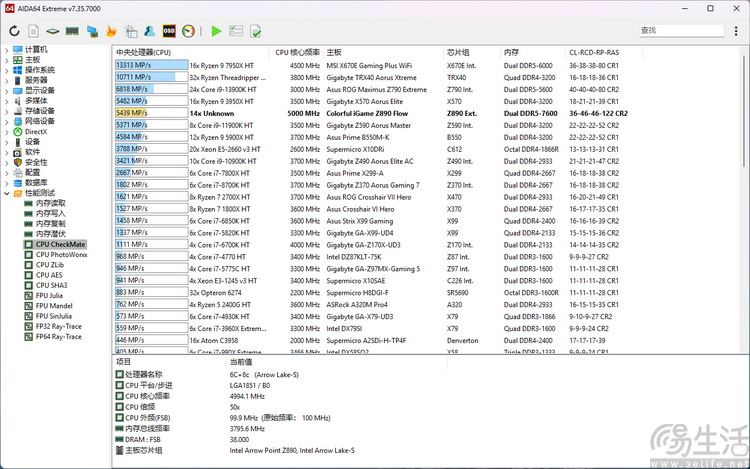Image resolution: width=750 pixels, height=469 pixels.
Task: Click the Refresh toolbar icon
Action: point(14,31)
